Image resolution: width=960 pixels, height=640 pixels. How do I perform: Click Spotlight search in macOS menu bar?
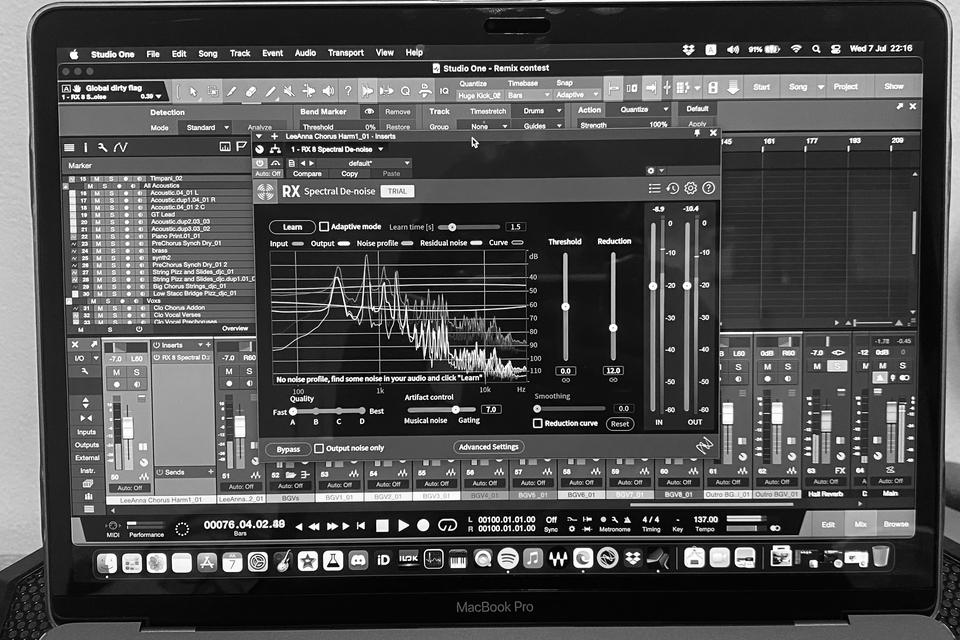tap(816, 49)
